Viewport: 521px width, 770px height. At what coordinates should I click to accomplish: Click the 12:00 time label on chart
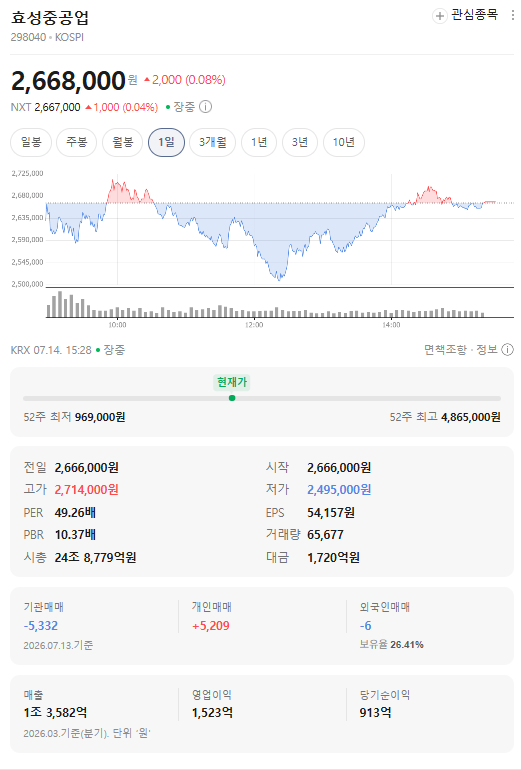tap(254, 325)
